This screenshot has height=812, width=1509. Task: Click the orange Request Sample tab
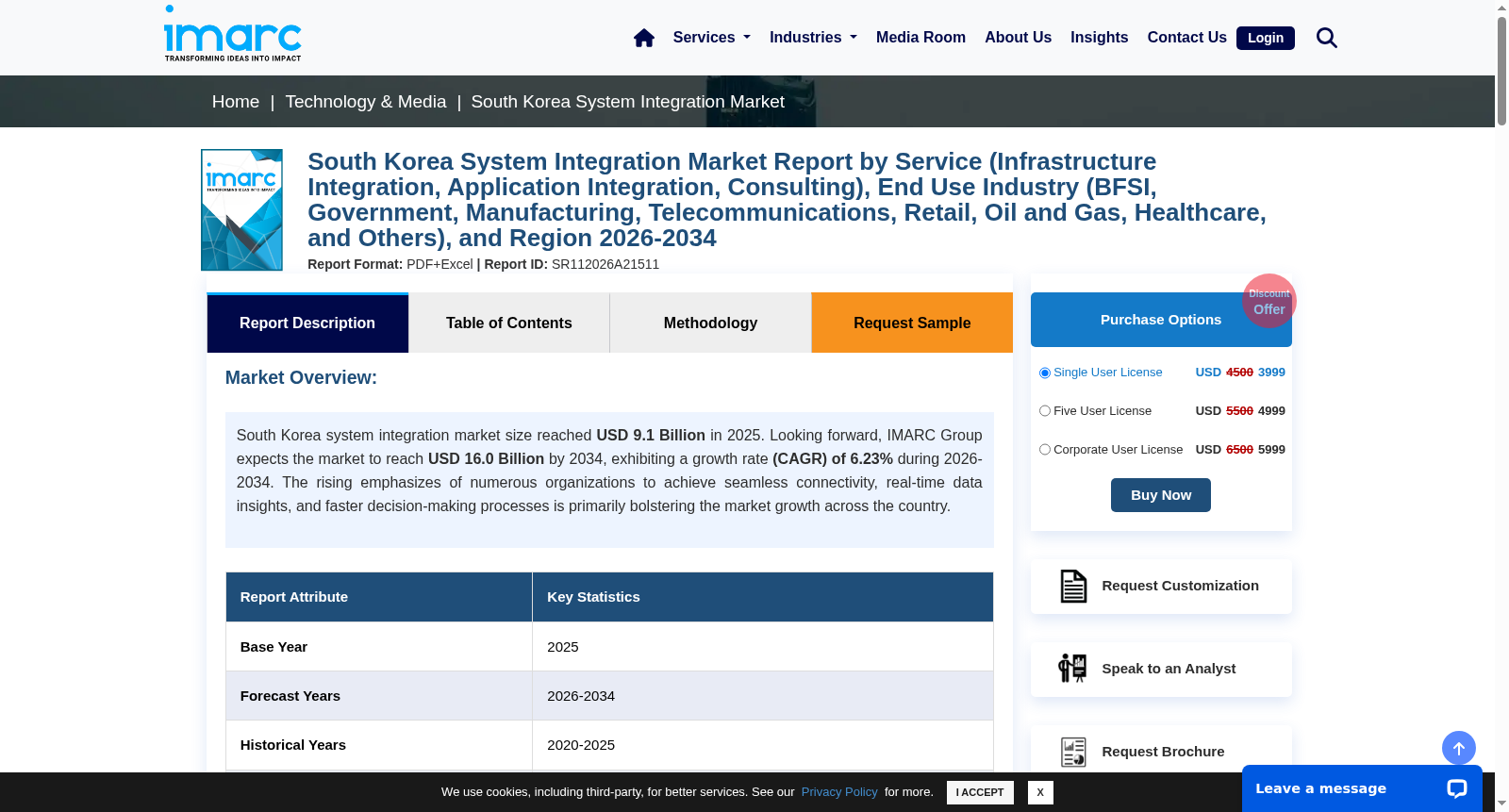912,323
